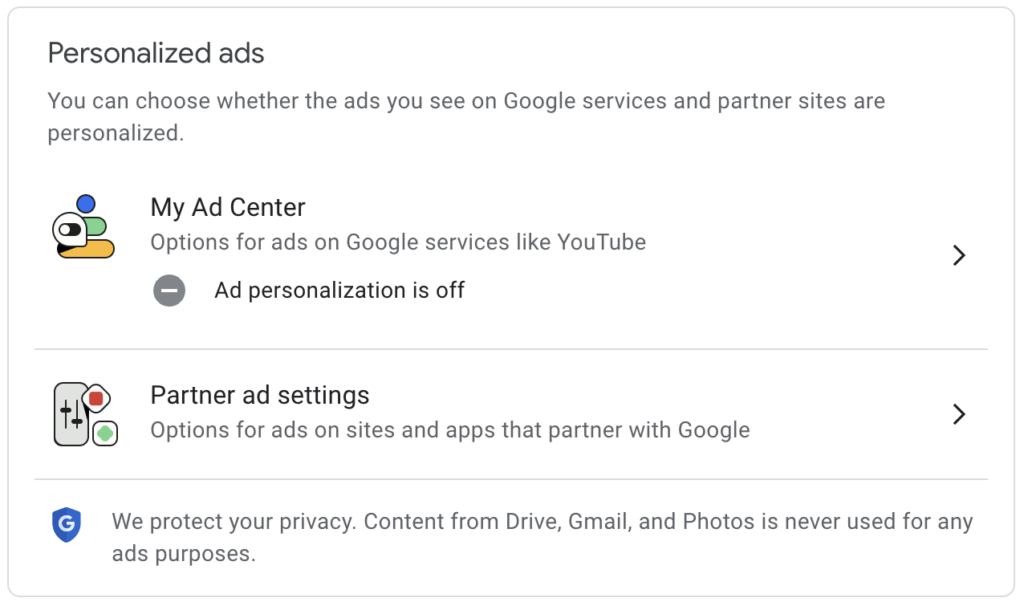The width and height of the screenshot is (1024, 602).
Task: Expand the My Ad Center row chevron
Action: pos(959,256)
